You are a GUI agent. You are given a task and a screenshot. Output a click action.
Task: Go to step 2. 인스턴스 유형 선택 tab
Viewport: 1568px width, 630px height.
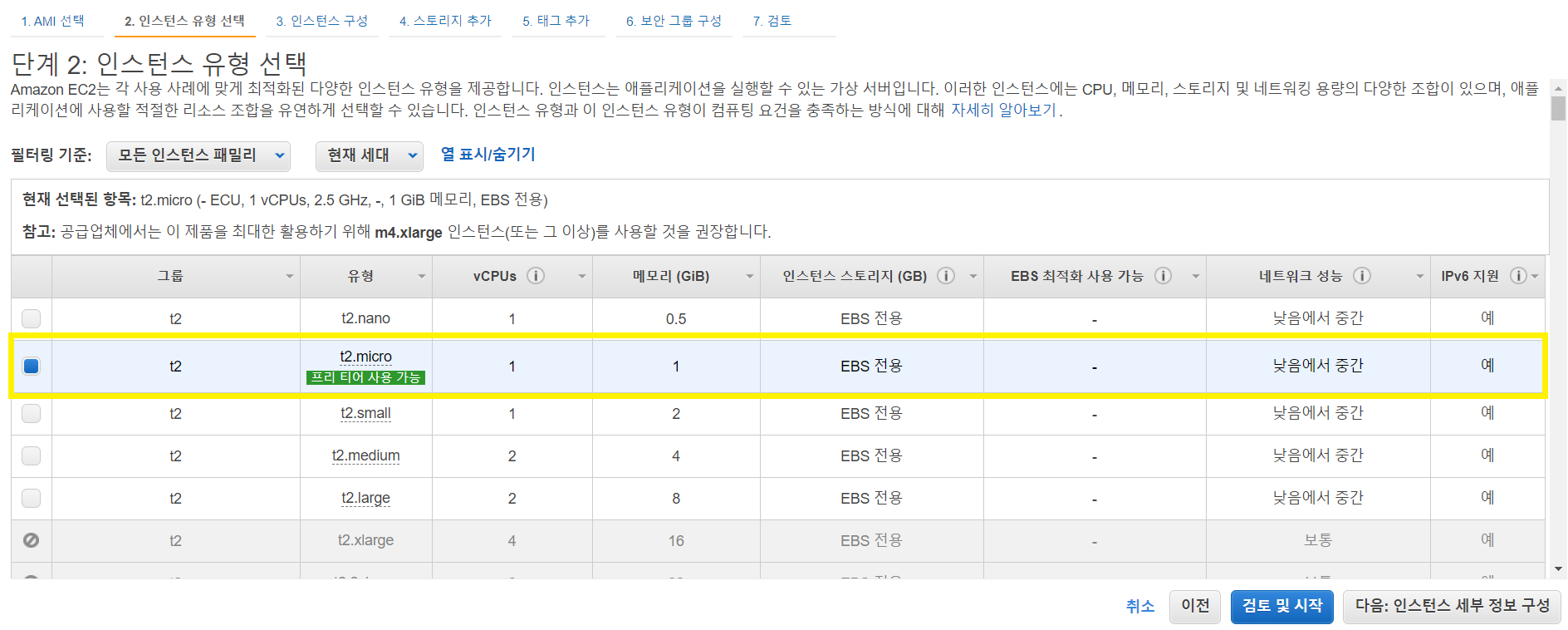(x=184, y=21)
